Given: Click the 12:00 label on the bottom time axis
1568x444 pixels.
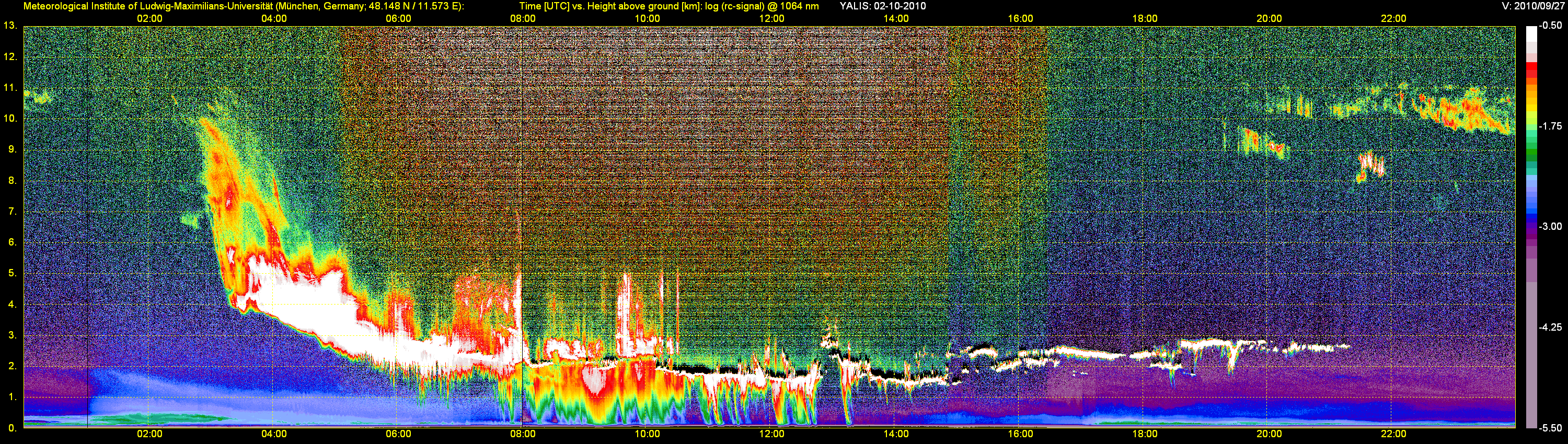Looking at the screenshot, I should click(772, 434).
